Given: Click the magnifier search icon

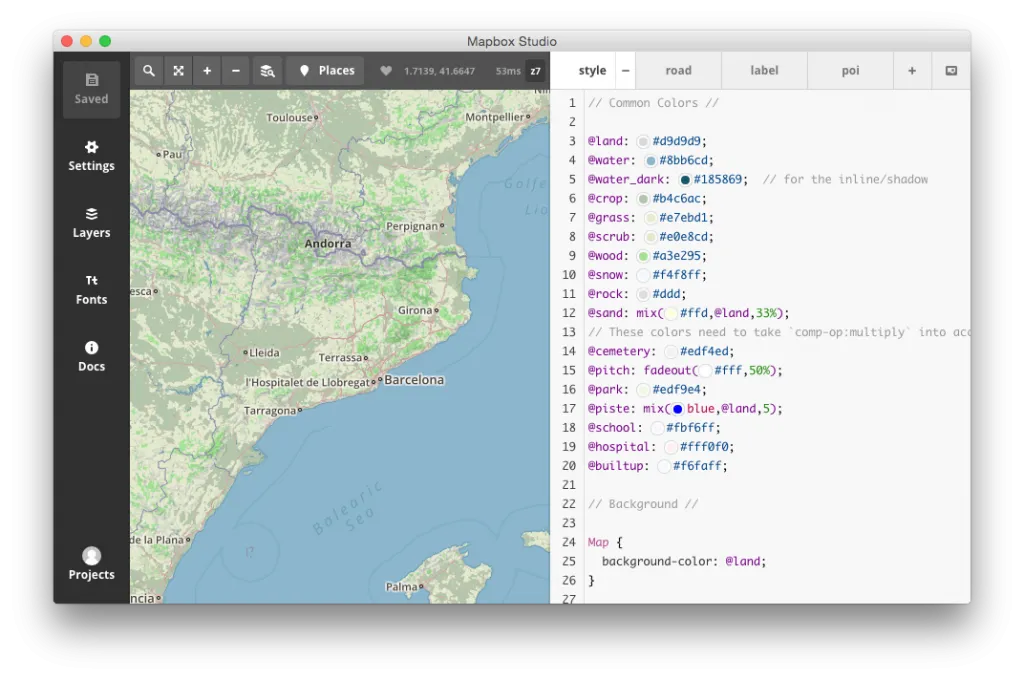Looking at the screenshot, I should [149, 71].
